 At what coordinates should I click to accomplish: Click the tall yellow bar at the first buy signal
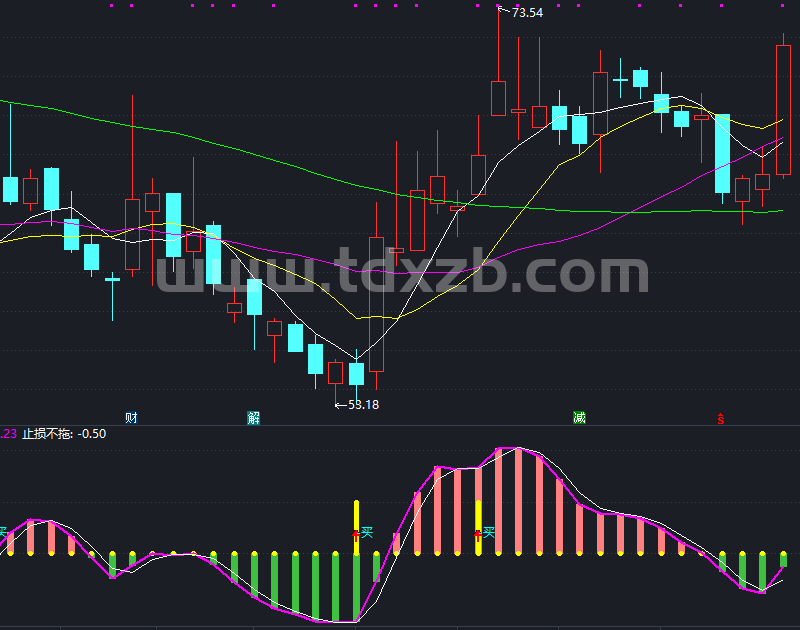coord(357,527)
